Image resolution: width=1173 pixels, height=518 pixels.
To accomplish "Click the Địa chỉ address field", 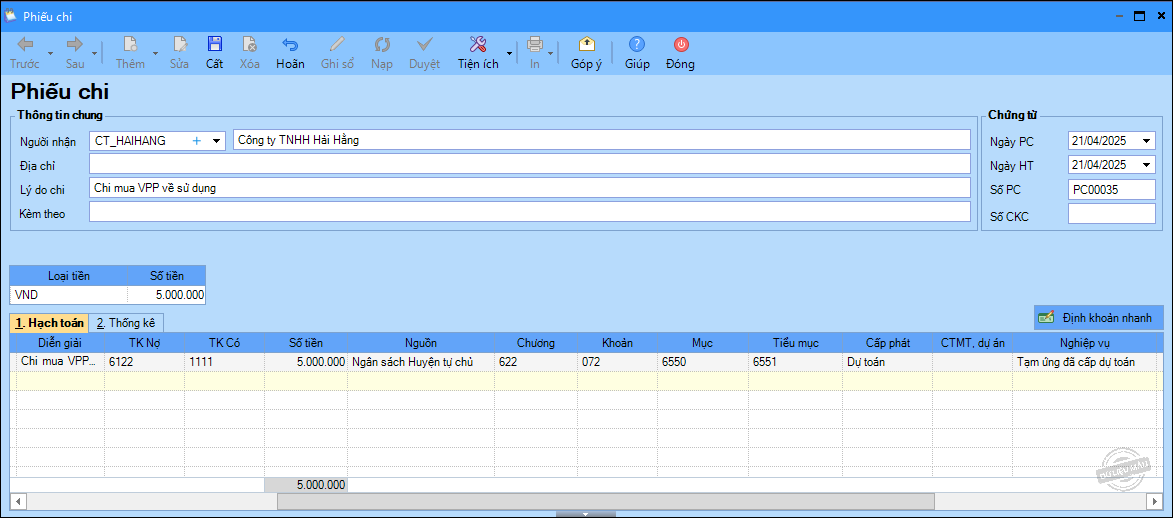I will tap(530, 163).
